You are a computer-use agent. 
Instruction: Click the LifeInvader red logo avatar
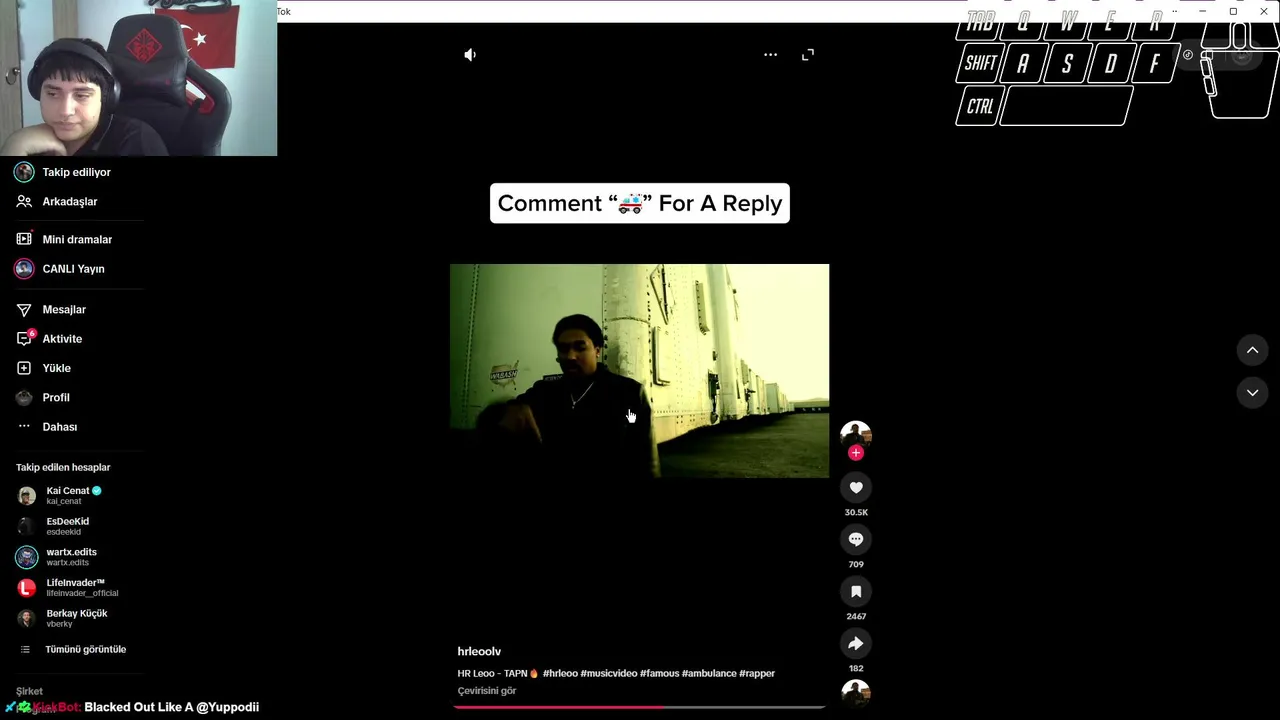pyautogui.click(x=27, y=588)
